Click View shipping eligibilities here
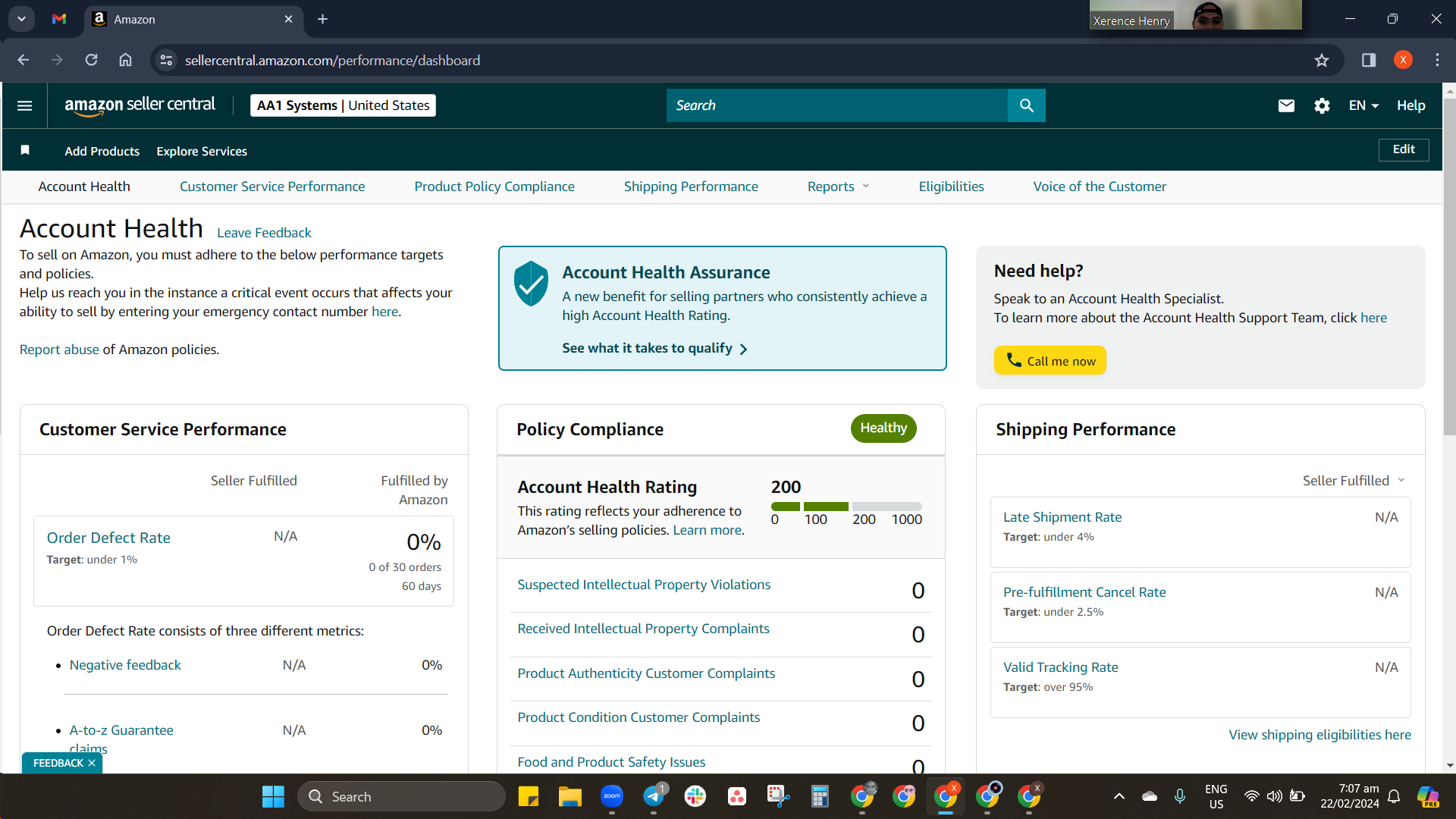Viewport: 1456px width, 819px height. click(x=1320, y=735)
